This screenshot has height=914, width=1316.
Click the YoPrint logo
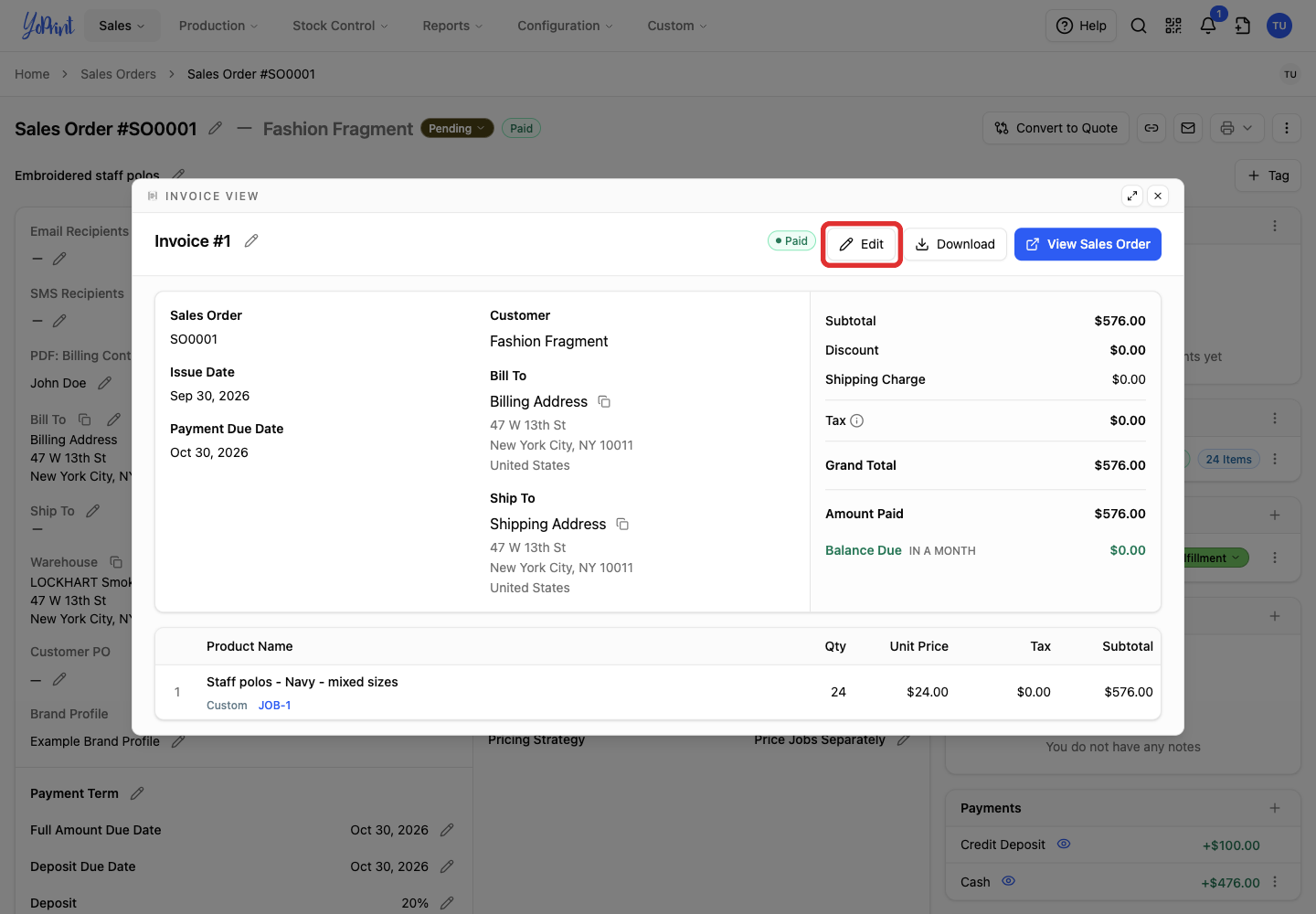point(48,26)
